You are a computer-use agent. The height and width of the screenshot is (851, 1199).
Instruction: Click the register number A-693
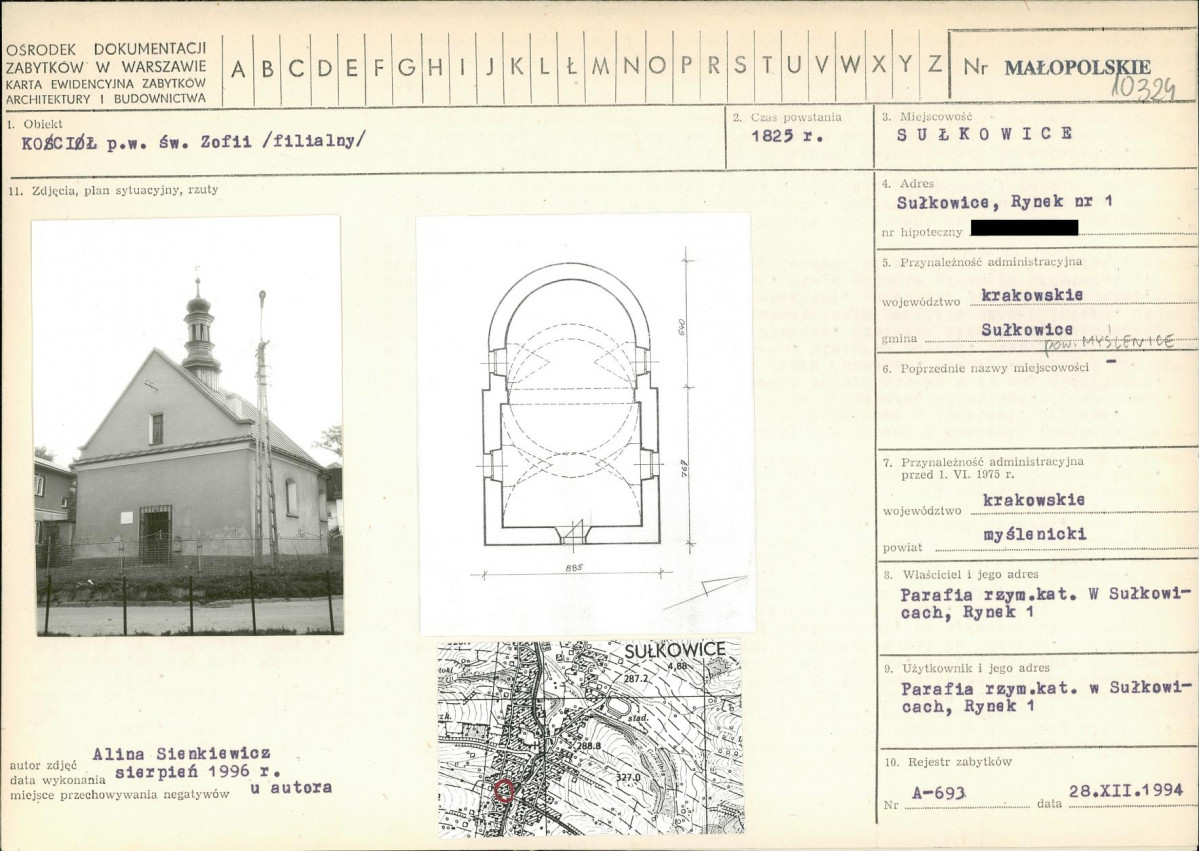click(x=938, y=794)
